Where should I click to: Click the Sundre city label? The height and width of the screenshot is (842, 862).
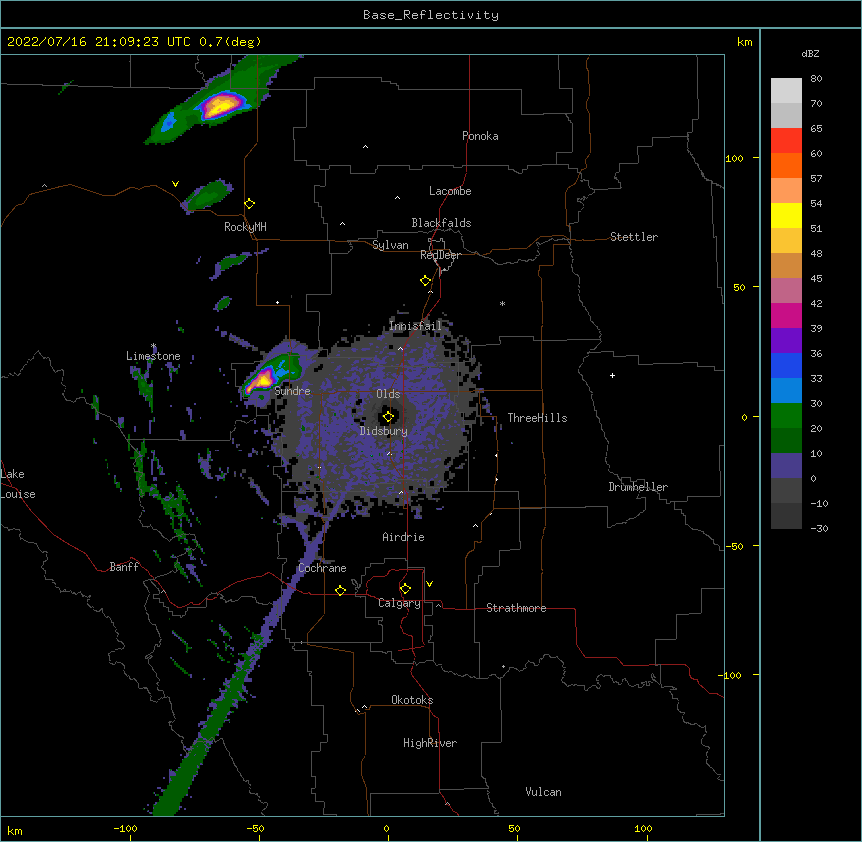[x=292, y=391]
